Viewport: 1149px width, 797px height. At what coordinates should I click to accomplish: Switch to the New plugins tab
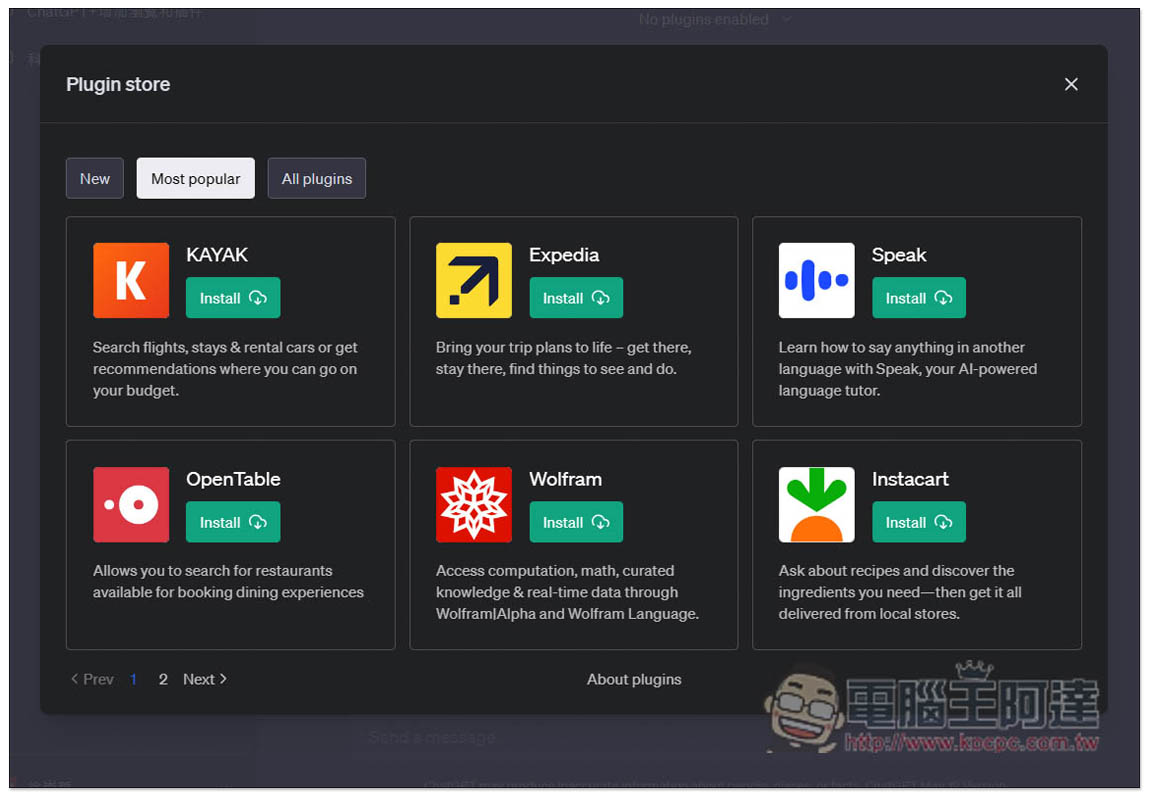pyautogui.click(x=95, y=179)
